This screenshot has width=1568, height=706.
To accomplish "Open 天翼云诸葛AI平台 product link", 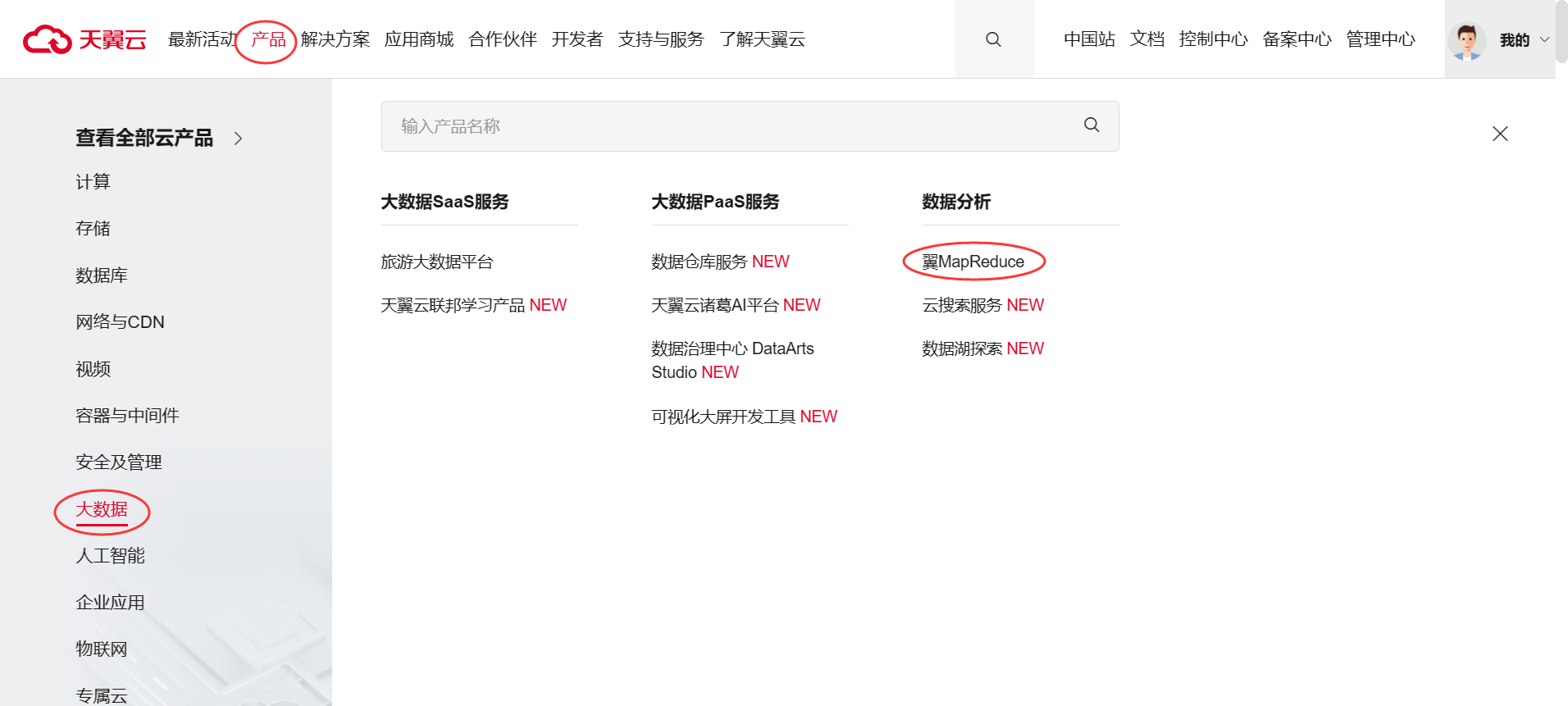I will pos(736,305).
